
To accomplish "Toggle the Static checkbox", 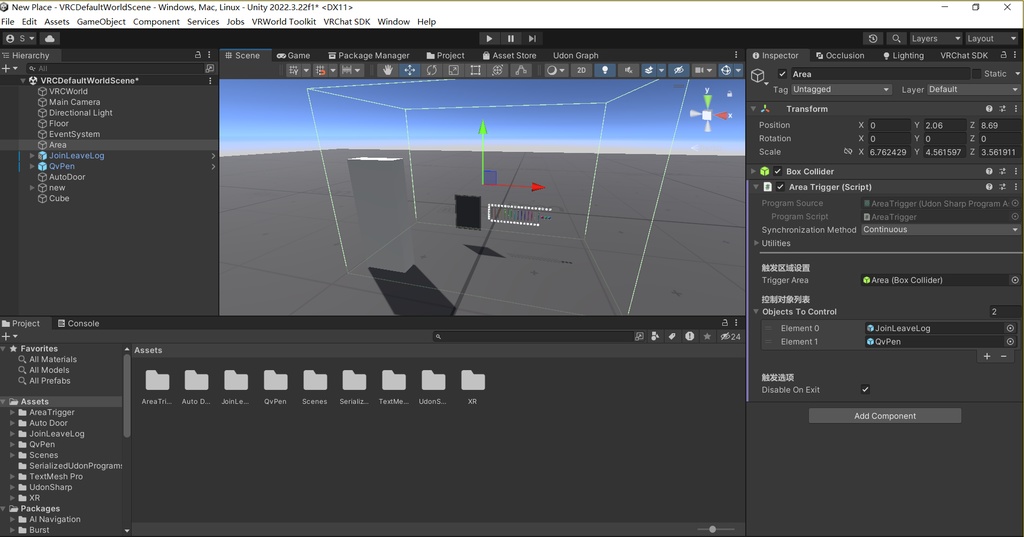I will coord(976,74).
